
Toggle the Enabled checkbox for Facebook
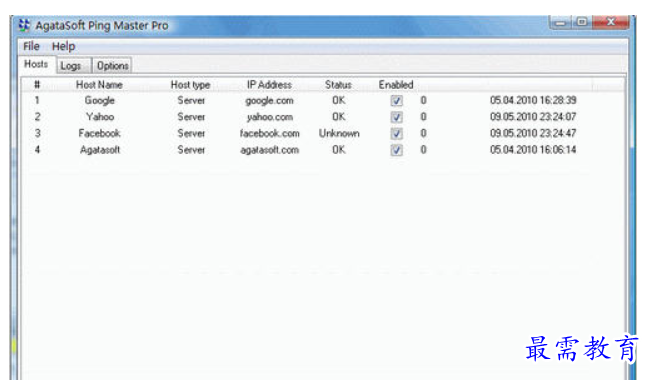coord(397,133)
